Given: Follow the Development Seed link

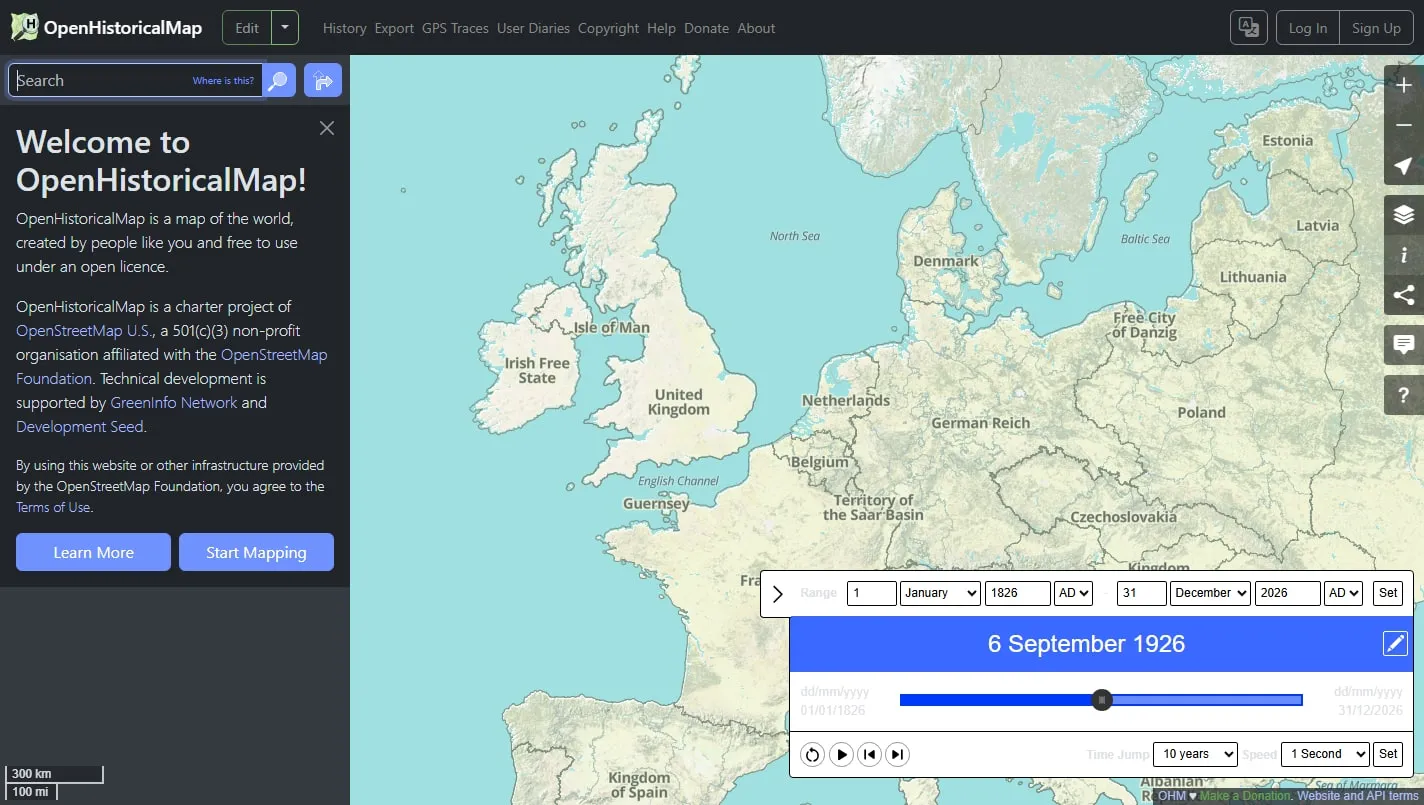Looking at the screenshot, I should (x=80, y=426).
